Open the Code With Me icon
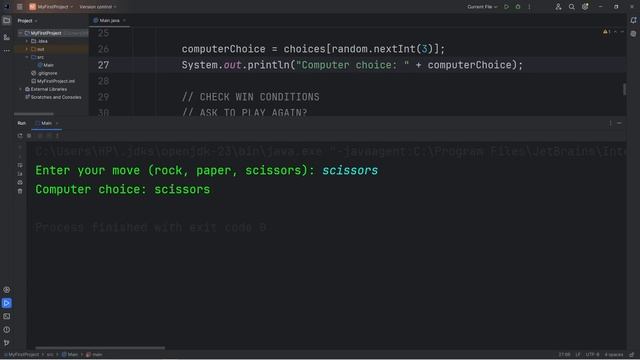 point(558,7)
